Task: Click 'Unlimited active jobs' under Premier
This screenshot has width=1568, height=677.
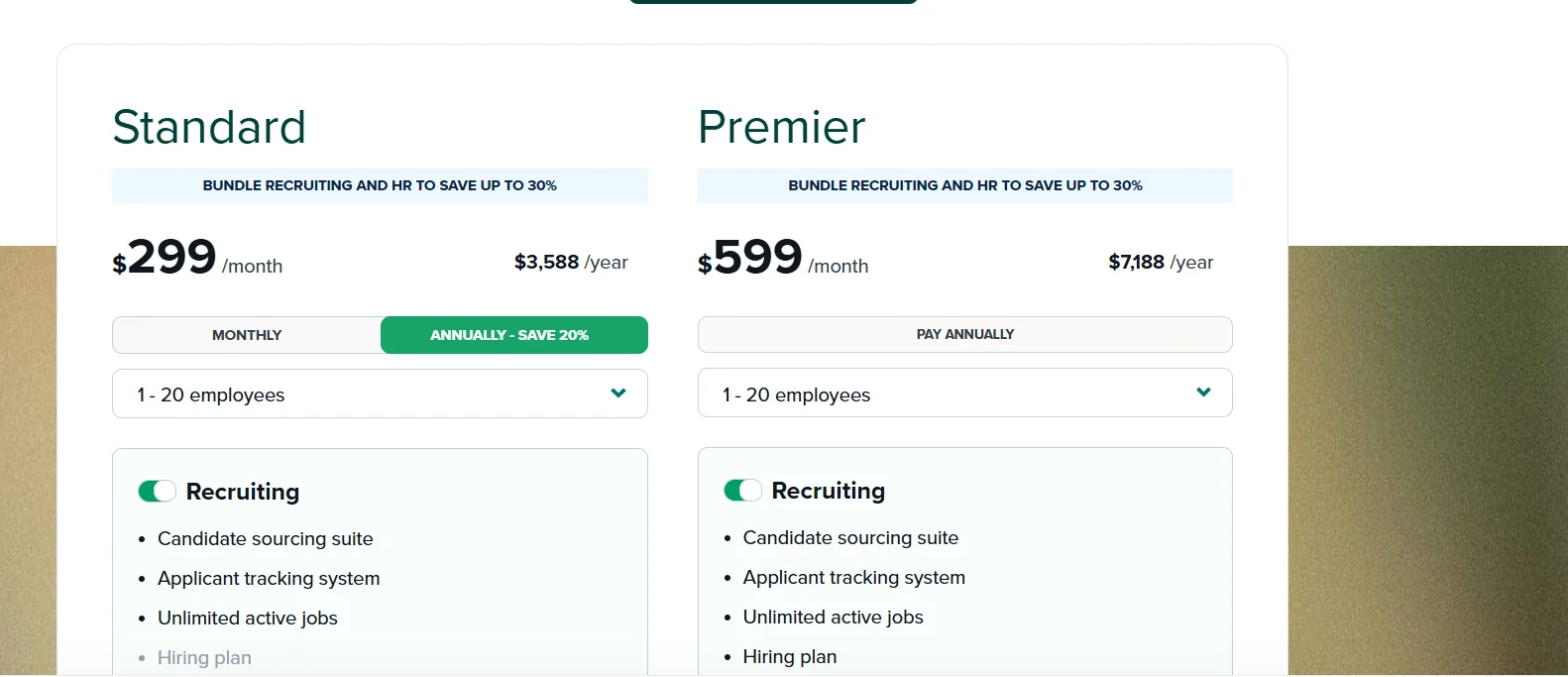Action: point(833,618)
